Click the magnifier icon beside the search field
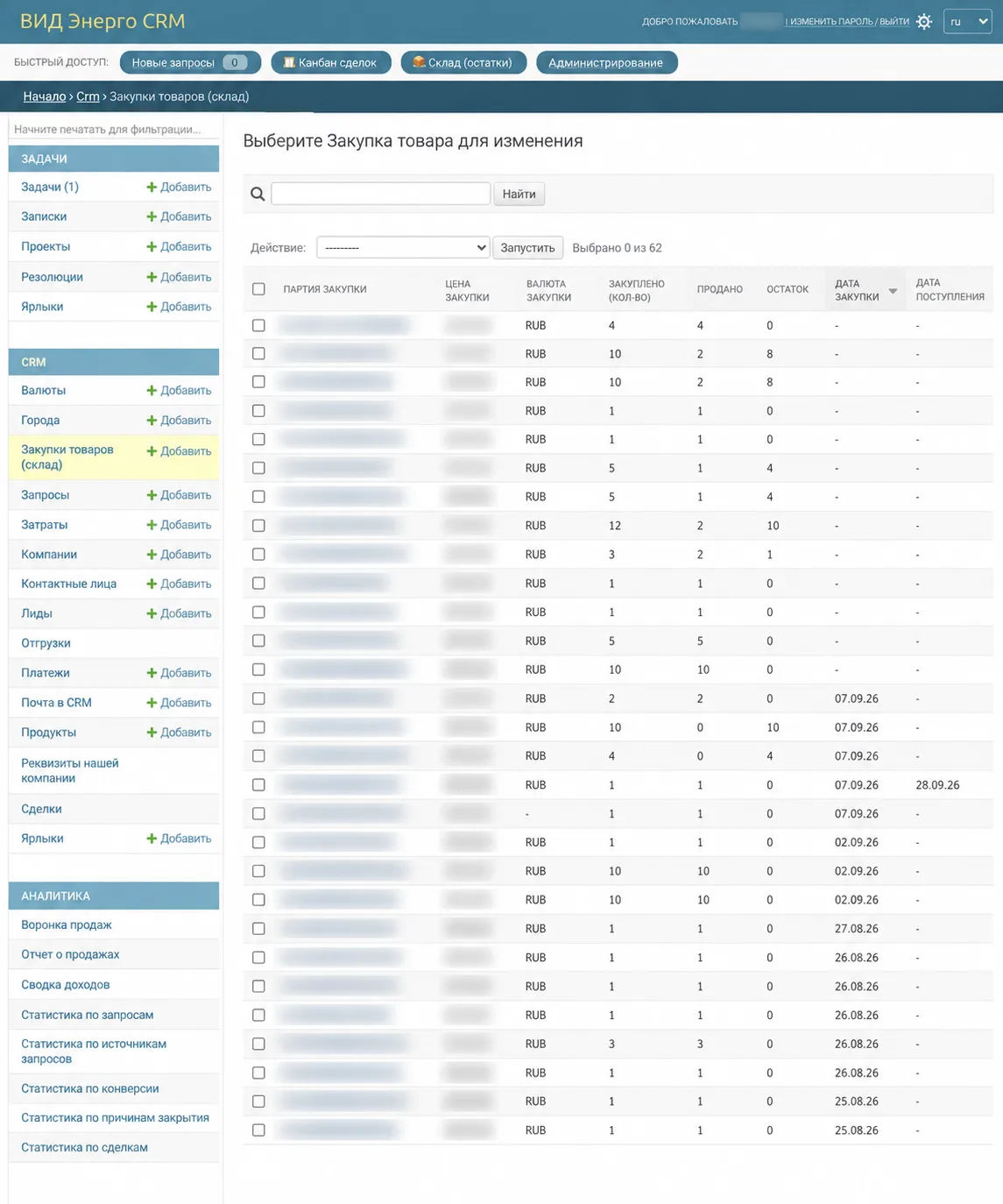The height and width of the screenshot is (1204, 1003). point(258,195)
